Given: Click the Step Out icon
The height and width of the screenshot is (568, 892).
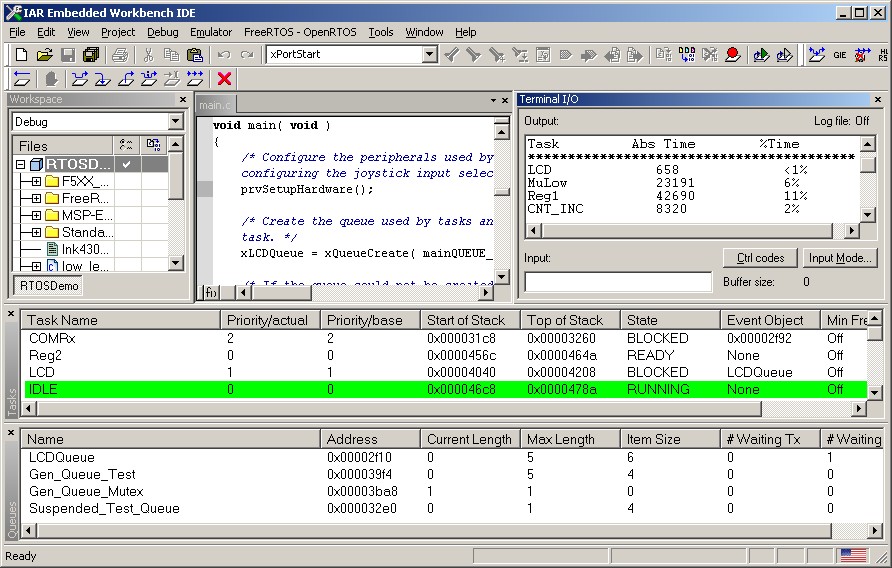Looking at the screenshot, I should pos(126,79).
